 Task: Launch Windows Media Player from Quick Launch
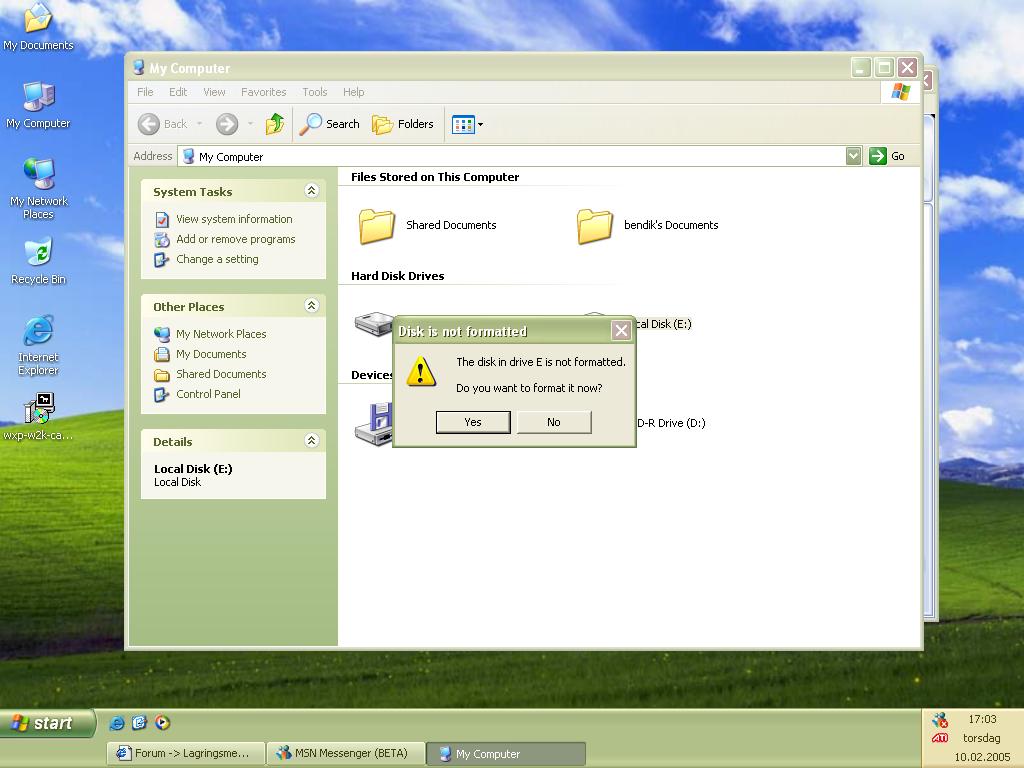point(162,723)
